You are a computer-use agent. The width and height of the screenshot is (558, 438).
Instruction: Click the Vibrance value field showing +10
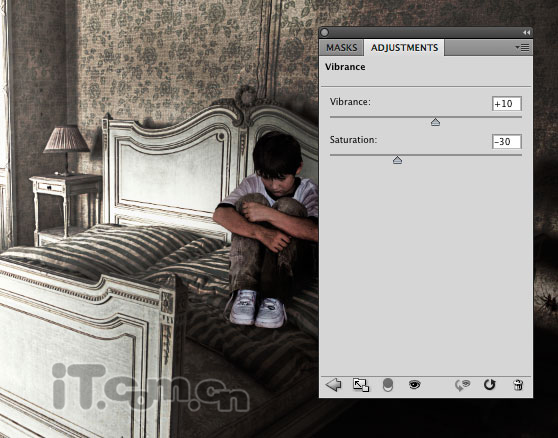coord(507,104)
